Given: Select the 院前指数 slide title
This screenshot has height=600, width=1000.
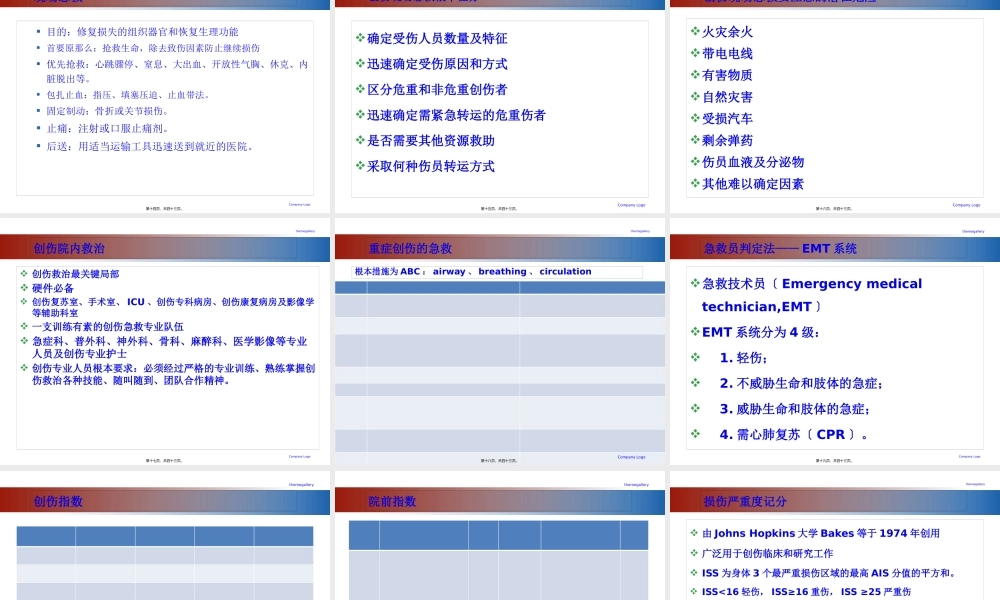Looking at the screenshot, I should 392,502.
